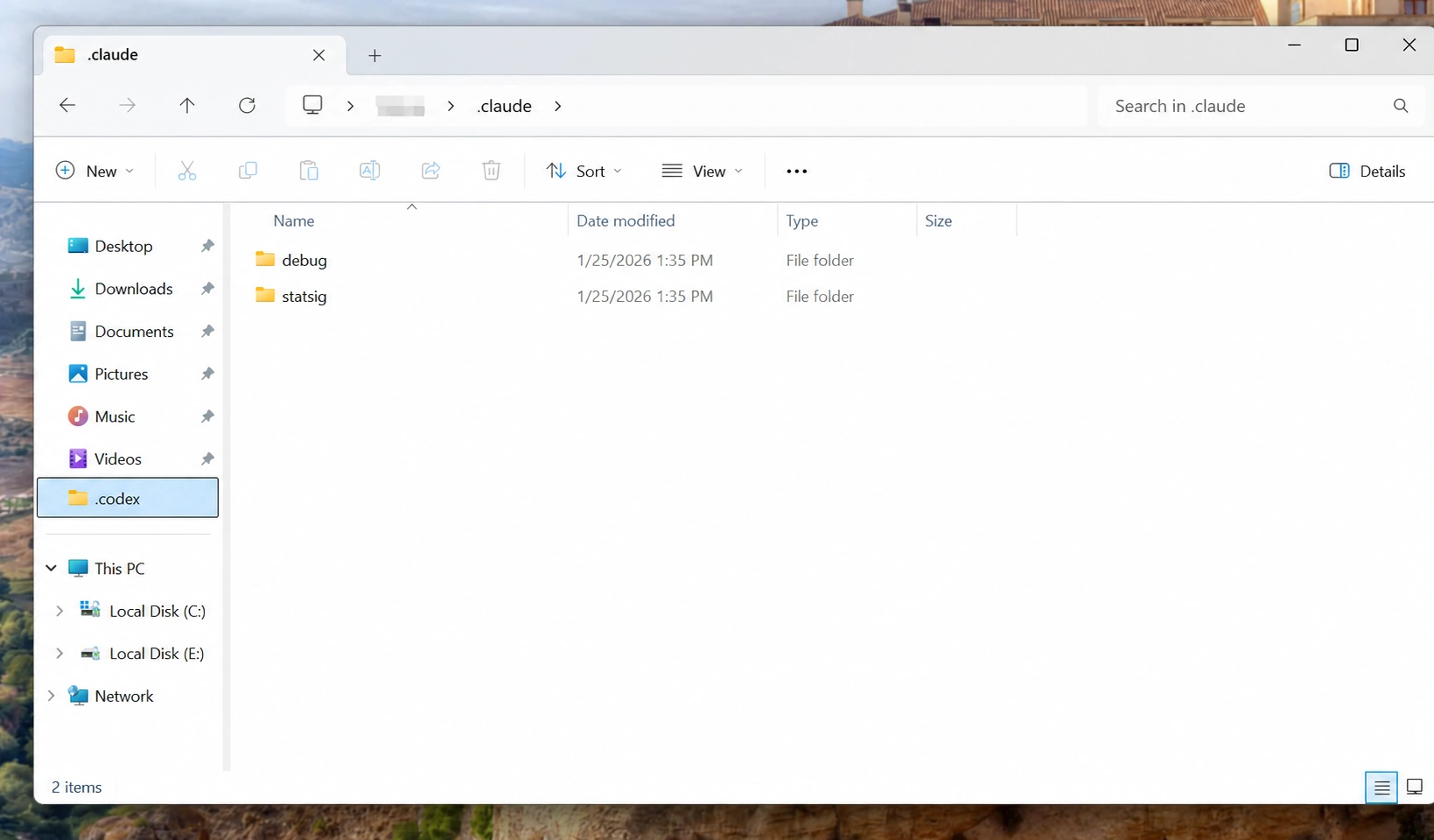The width and height of the screenshot is (1434, 840).
Task: Select the statsig folder
Action: tap(304, 296)
